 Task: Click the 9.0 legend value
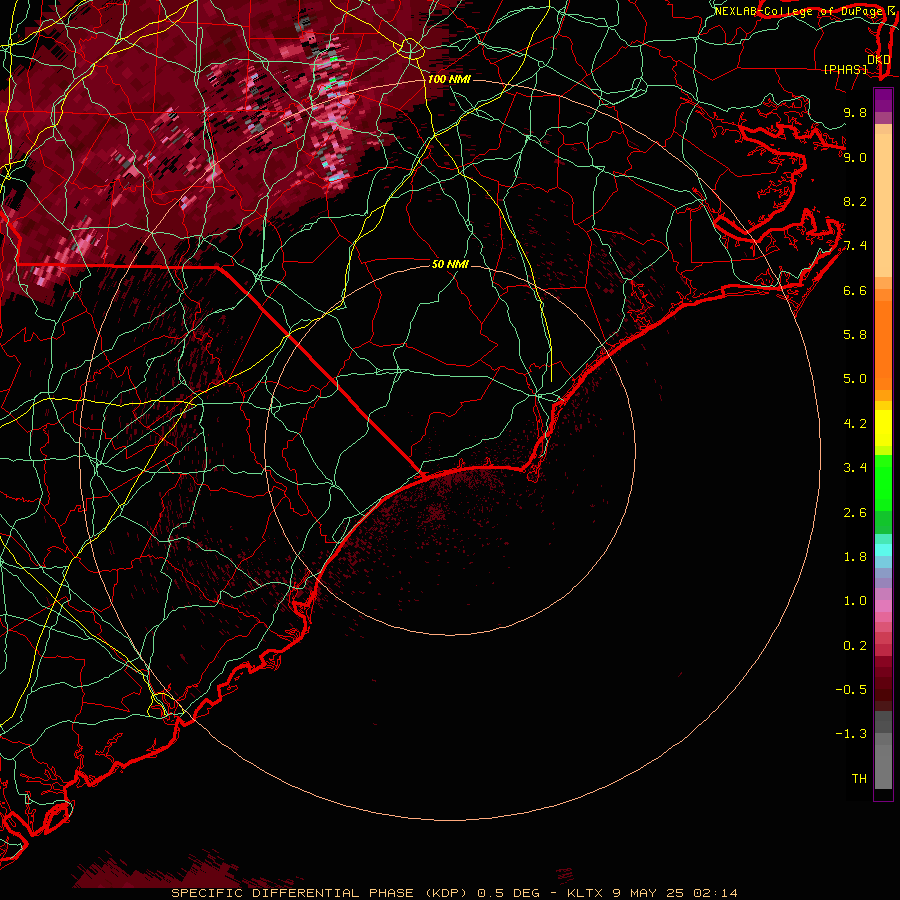pos(855,157)
